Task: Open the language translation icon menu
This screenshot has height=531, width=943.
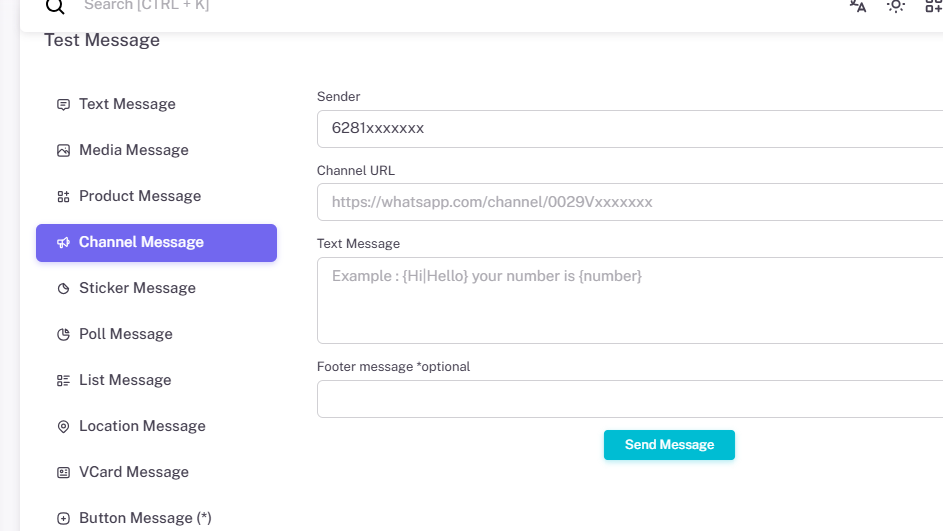Action: click(857, 5)
